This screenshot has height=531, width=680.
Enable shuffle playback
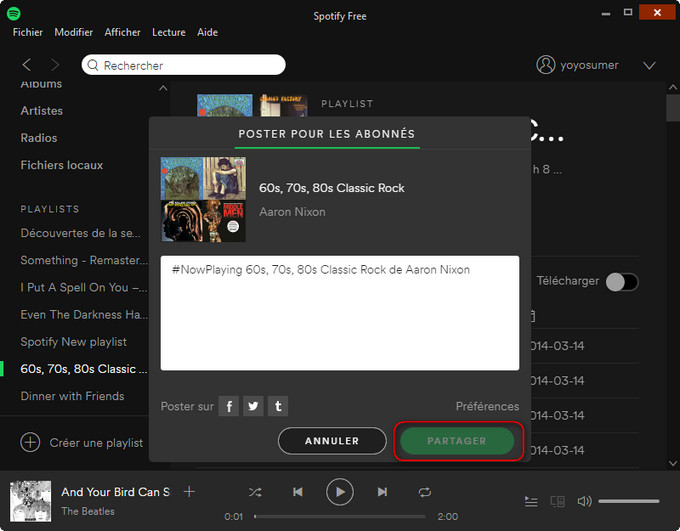(x=255, y=492)
